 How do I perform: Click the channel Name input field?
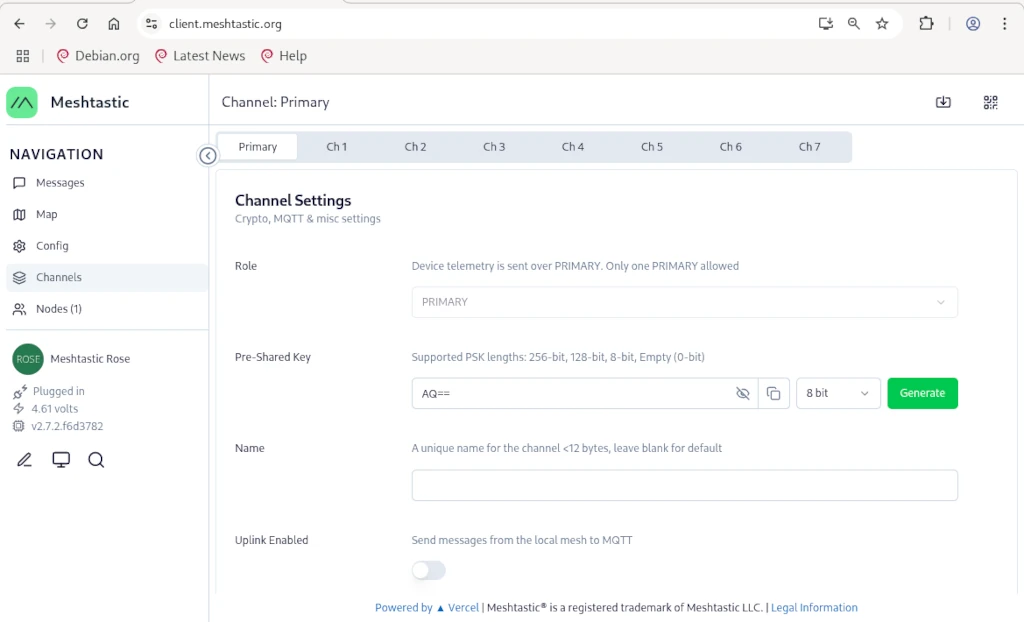(x=684, y=485)
